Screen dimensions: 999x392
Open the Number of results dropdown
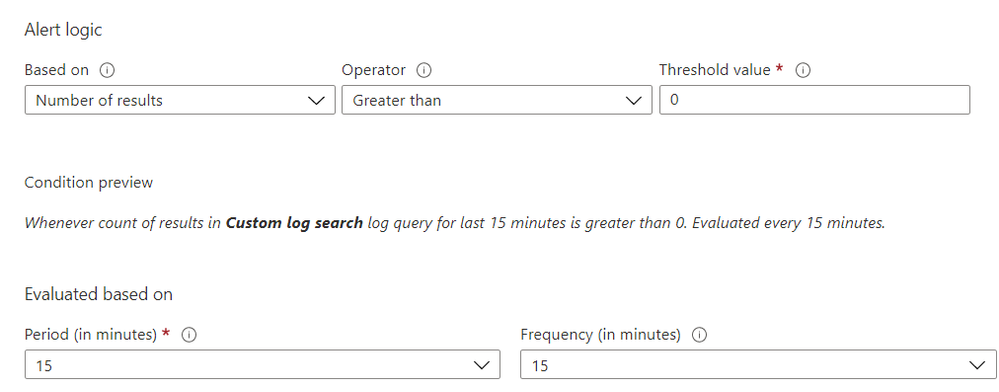tap(180, 100)
